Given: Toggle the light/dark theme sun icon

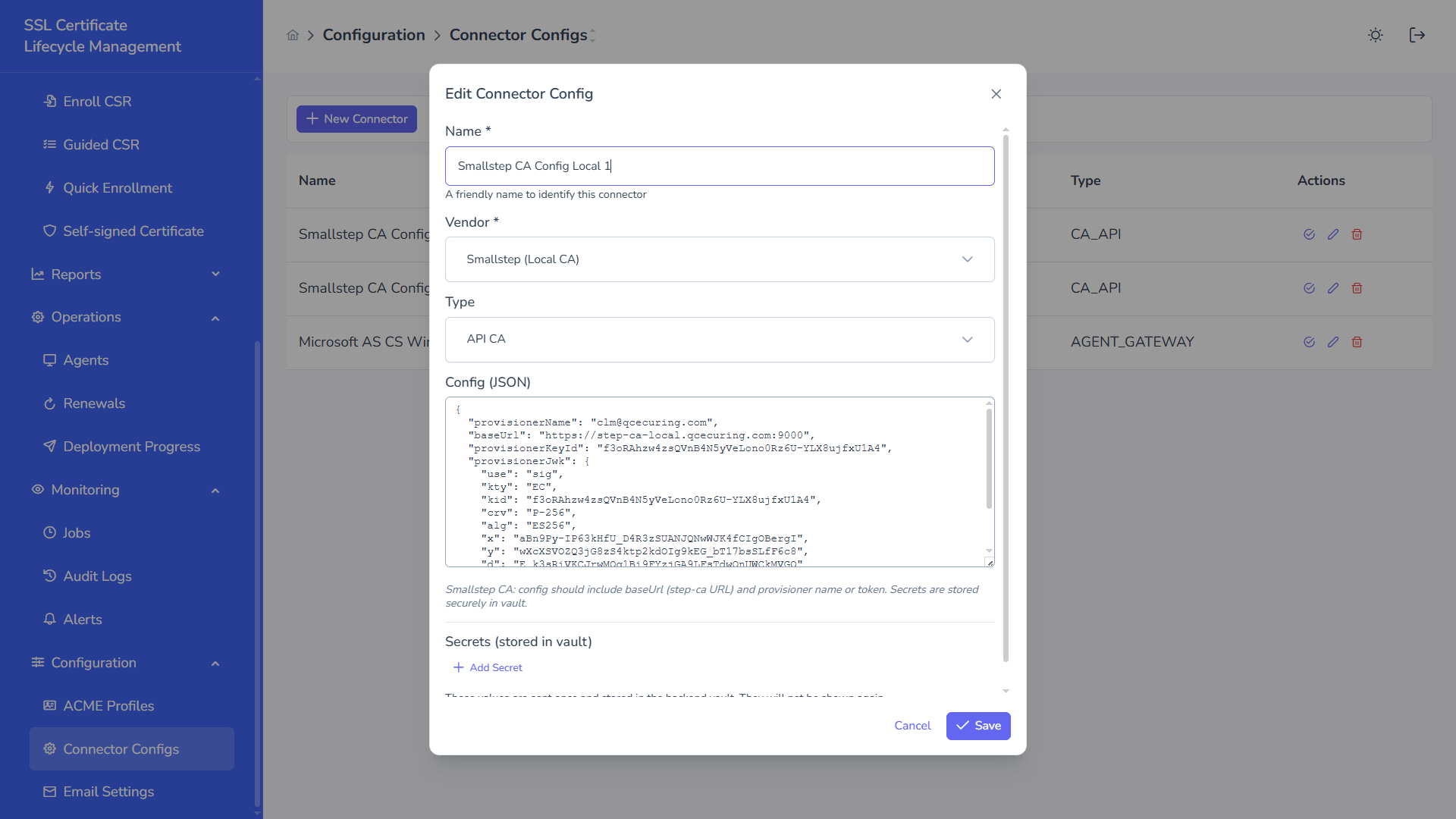Looking at the screenshot, I should click(1375, 35).
